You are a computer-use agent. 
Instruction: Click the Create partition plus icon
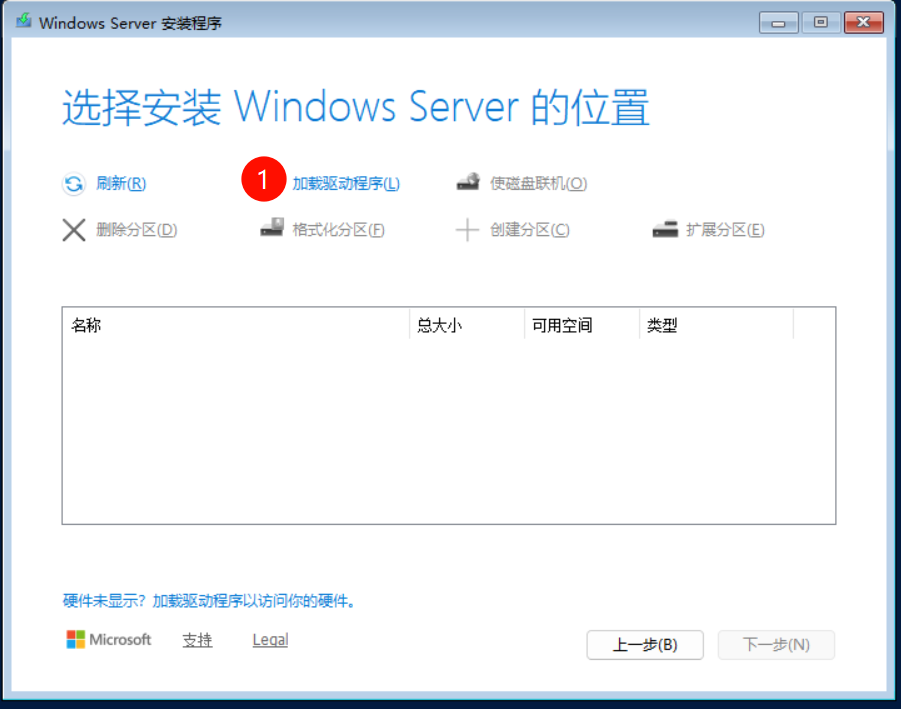(467, 230)
